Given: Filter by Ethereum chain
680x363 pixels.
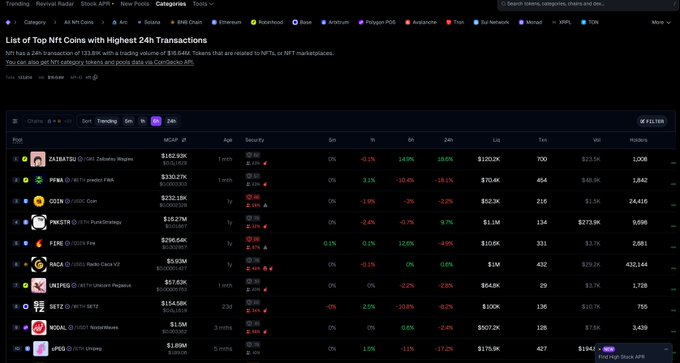Looking at the screenshot, I should (x=226, y=22).
